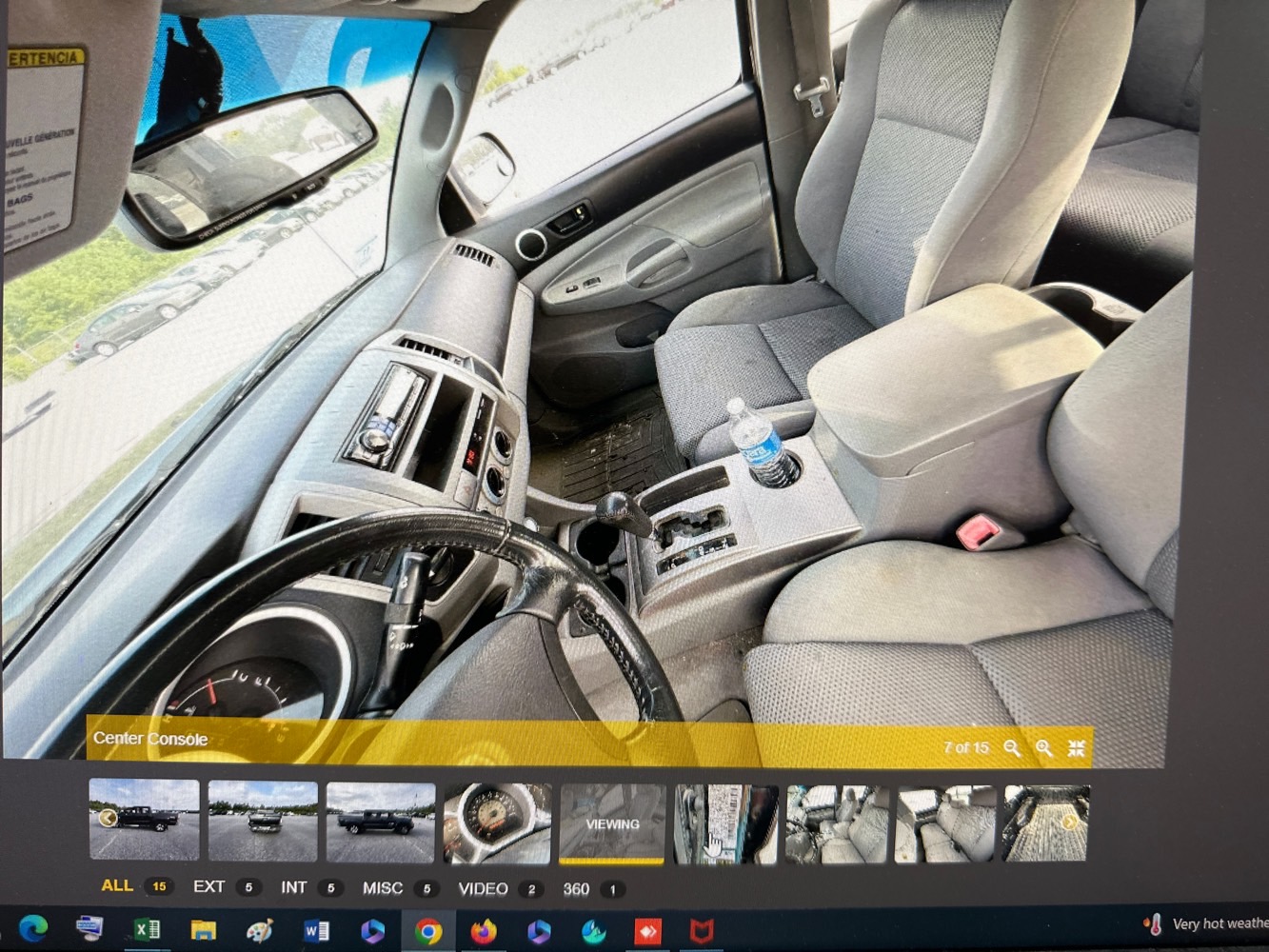Click the 'Center Console' caption
The image size is (1269, 952).
150,739
